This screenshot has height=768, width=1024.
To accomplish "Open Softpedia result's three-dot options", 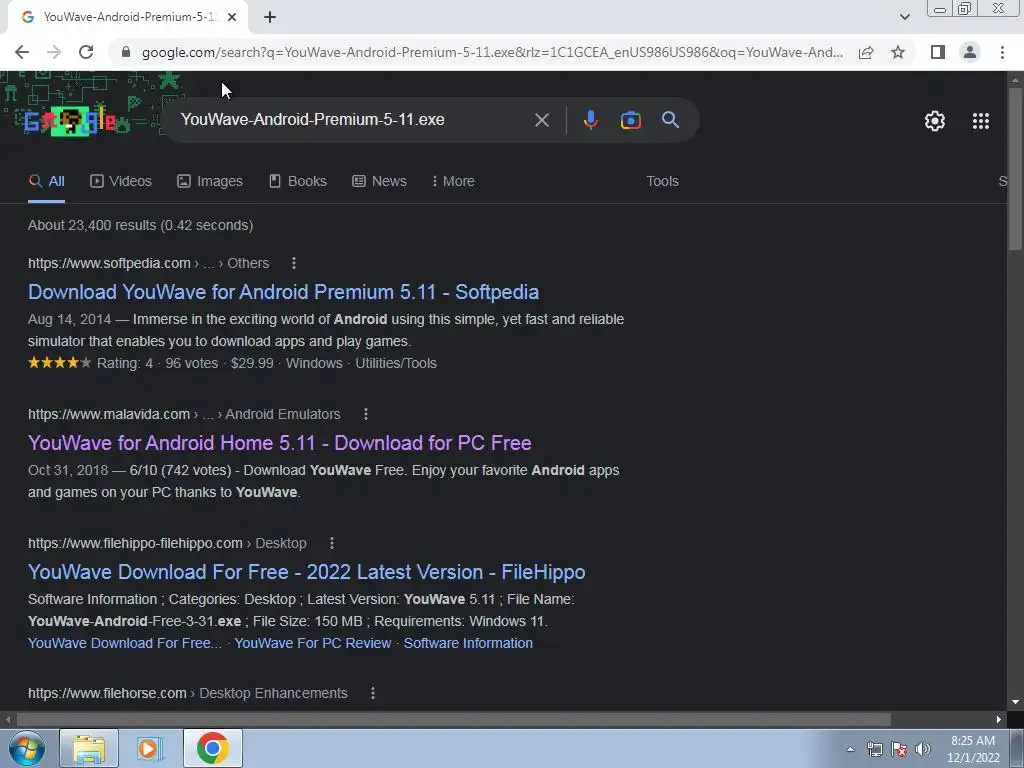I will 294,263.
